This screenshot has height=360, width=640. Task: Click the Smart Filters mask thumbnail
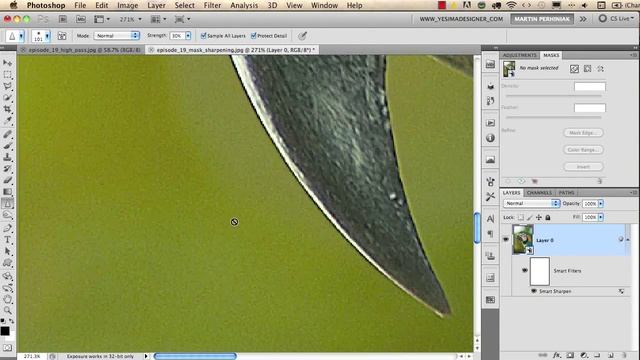(x=540, y=271)
